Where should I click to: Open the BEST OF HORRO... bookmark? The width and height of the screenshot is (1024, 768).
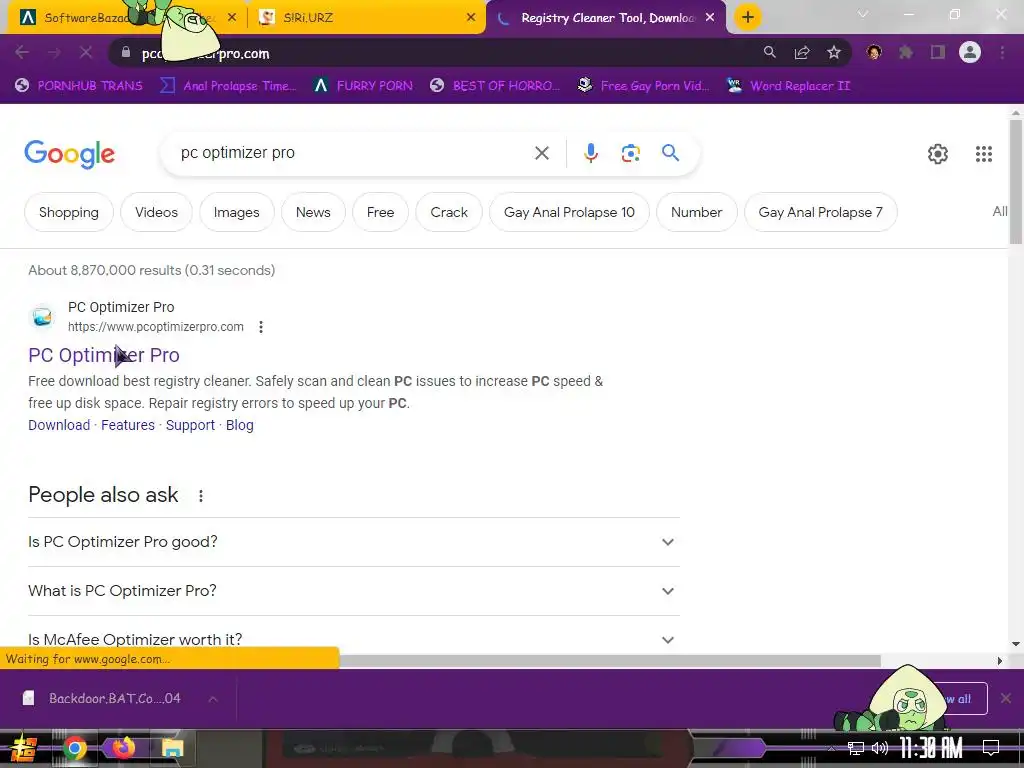coord(495,86)
